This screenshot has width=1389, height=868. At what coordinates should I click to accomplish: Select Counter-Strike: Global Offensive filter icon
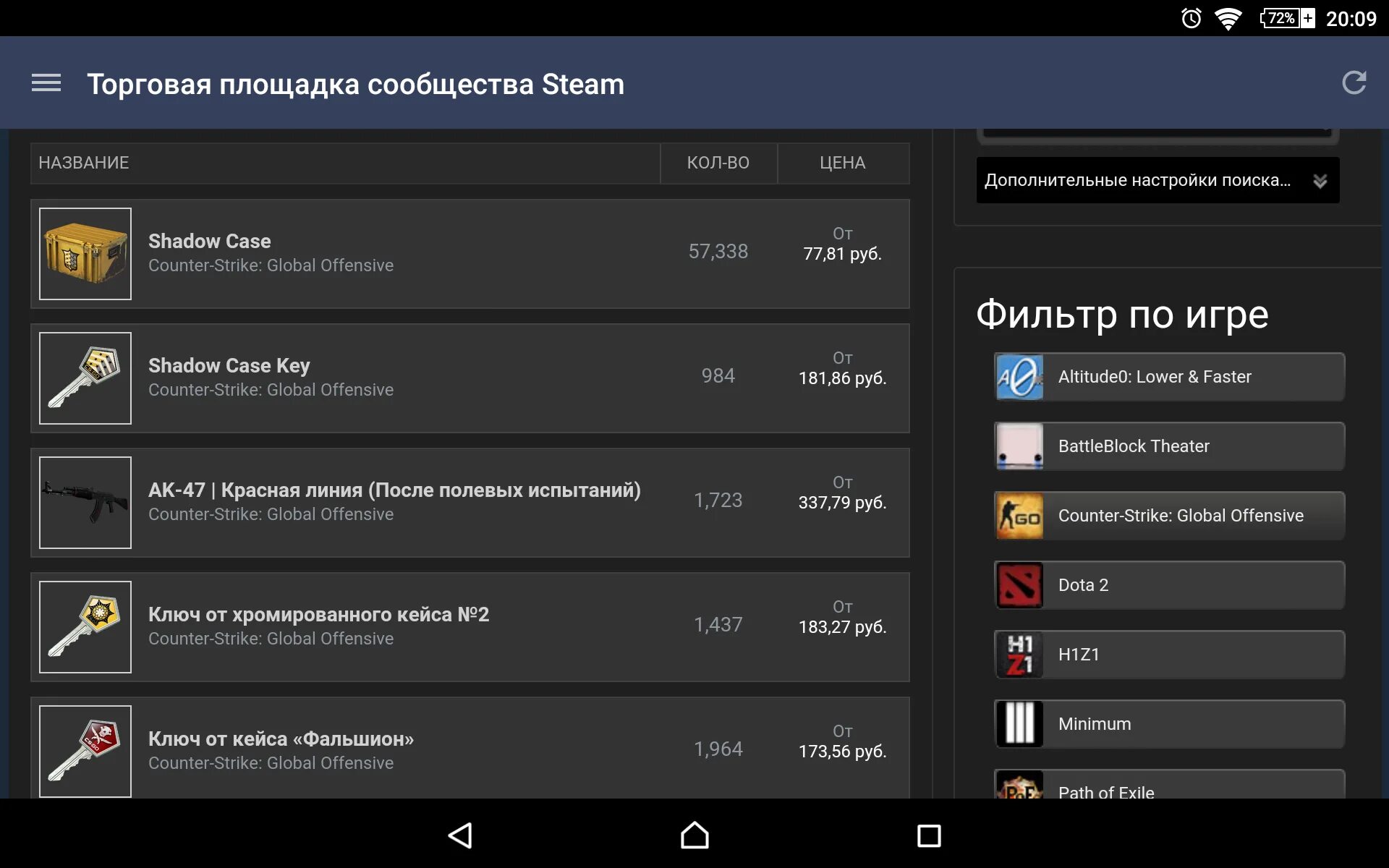tap(1020, 515)
